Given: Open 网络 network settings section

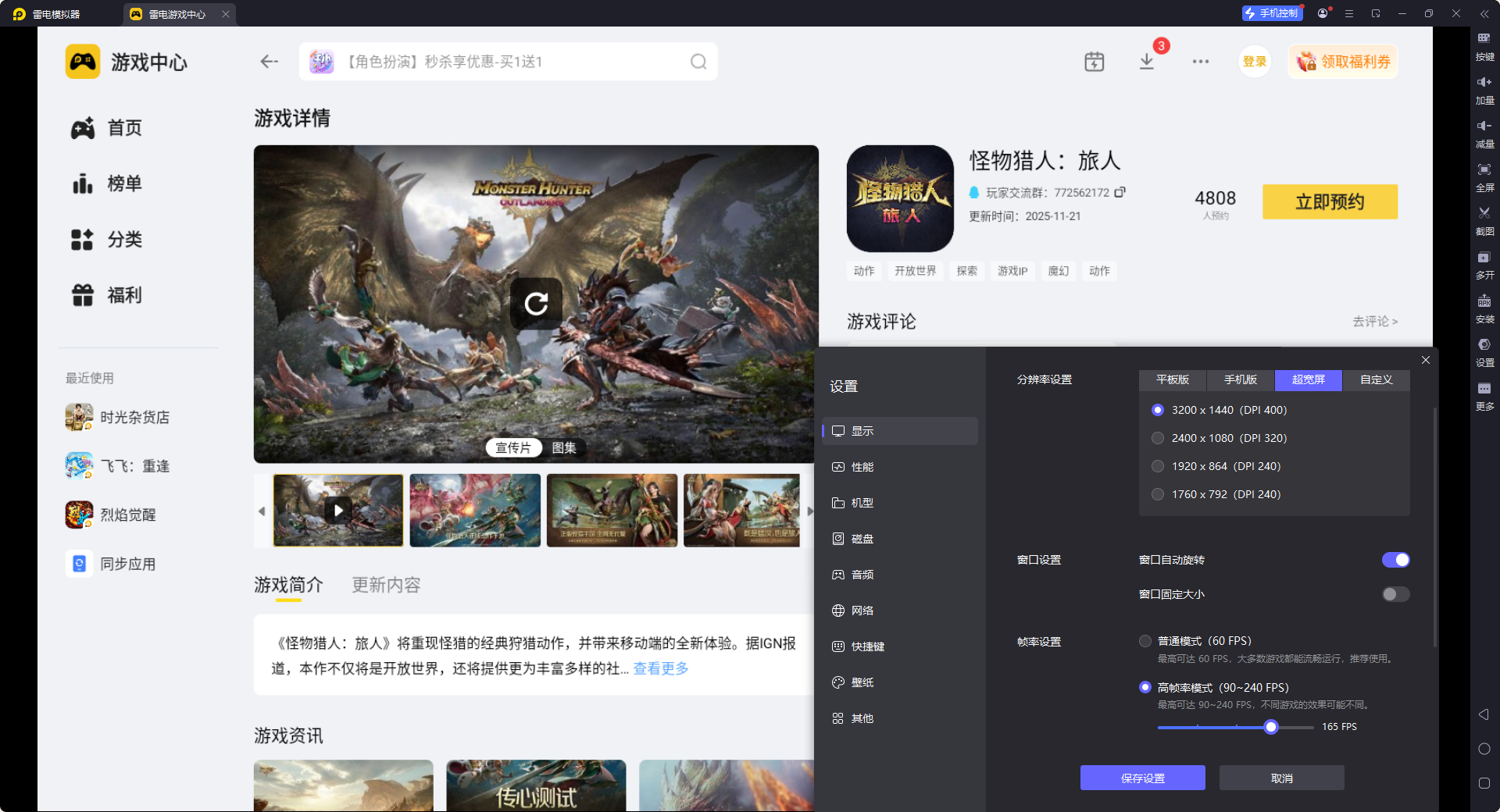Looking at the screenshot, I should [900, 611].
